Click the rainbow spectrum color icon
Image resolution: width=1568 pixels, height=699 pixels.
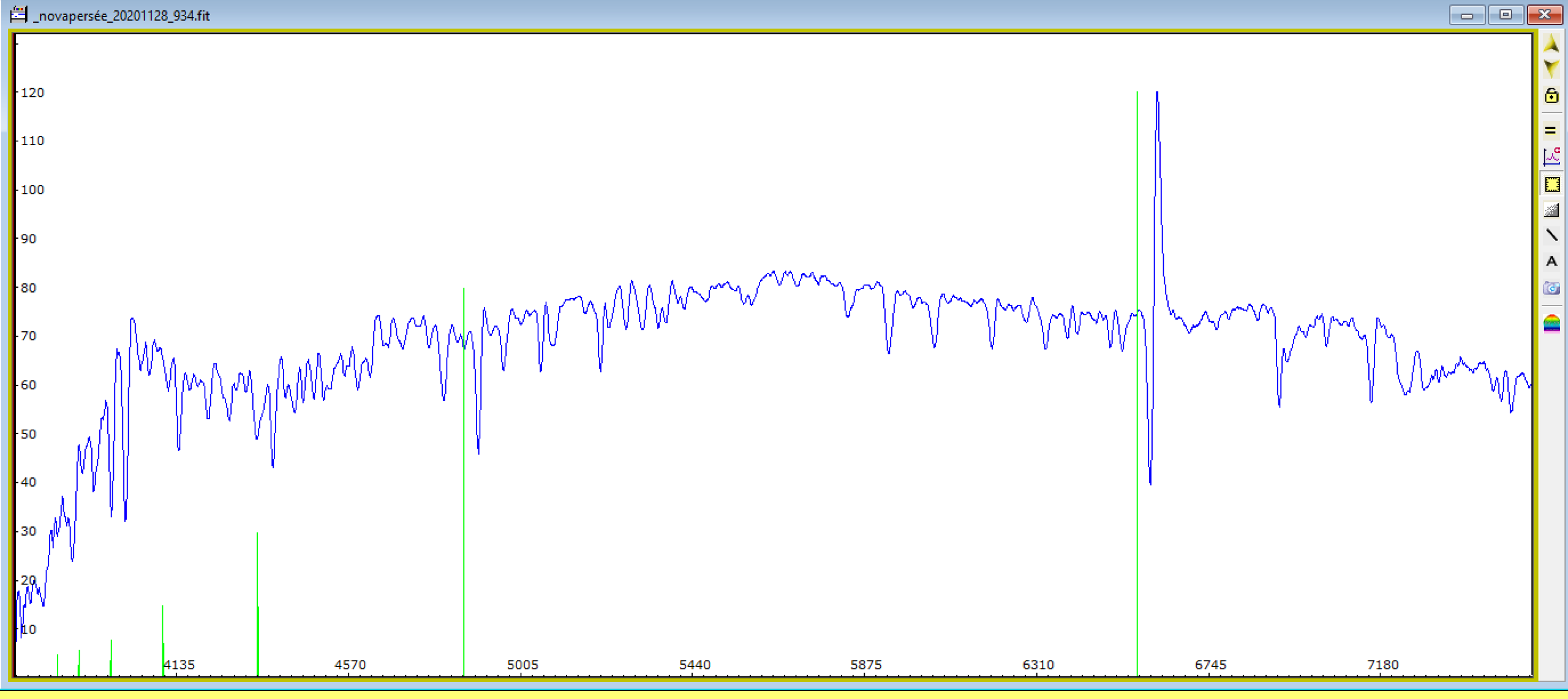coord(1551,323)
